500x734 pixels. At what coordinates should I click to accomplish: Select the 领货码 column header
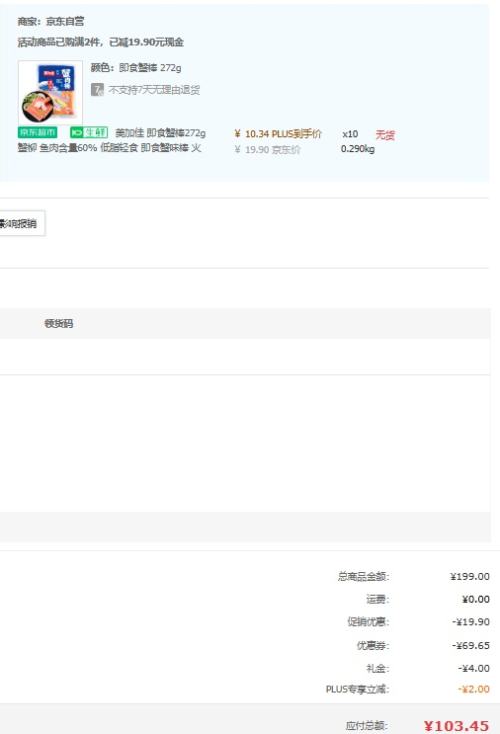pos(59,323)
